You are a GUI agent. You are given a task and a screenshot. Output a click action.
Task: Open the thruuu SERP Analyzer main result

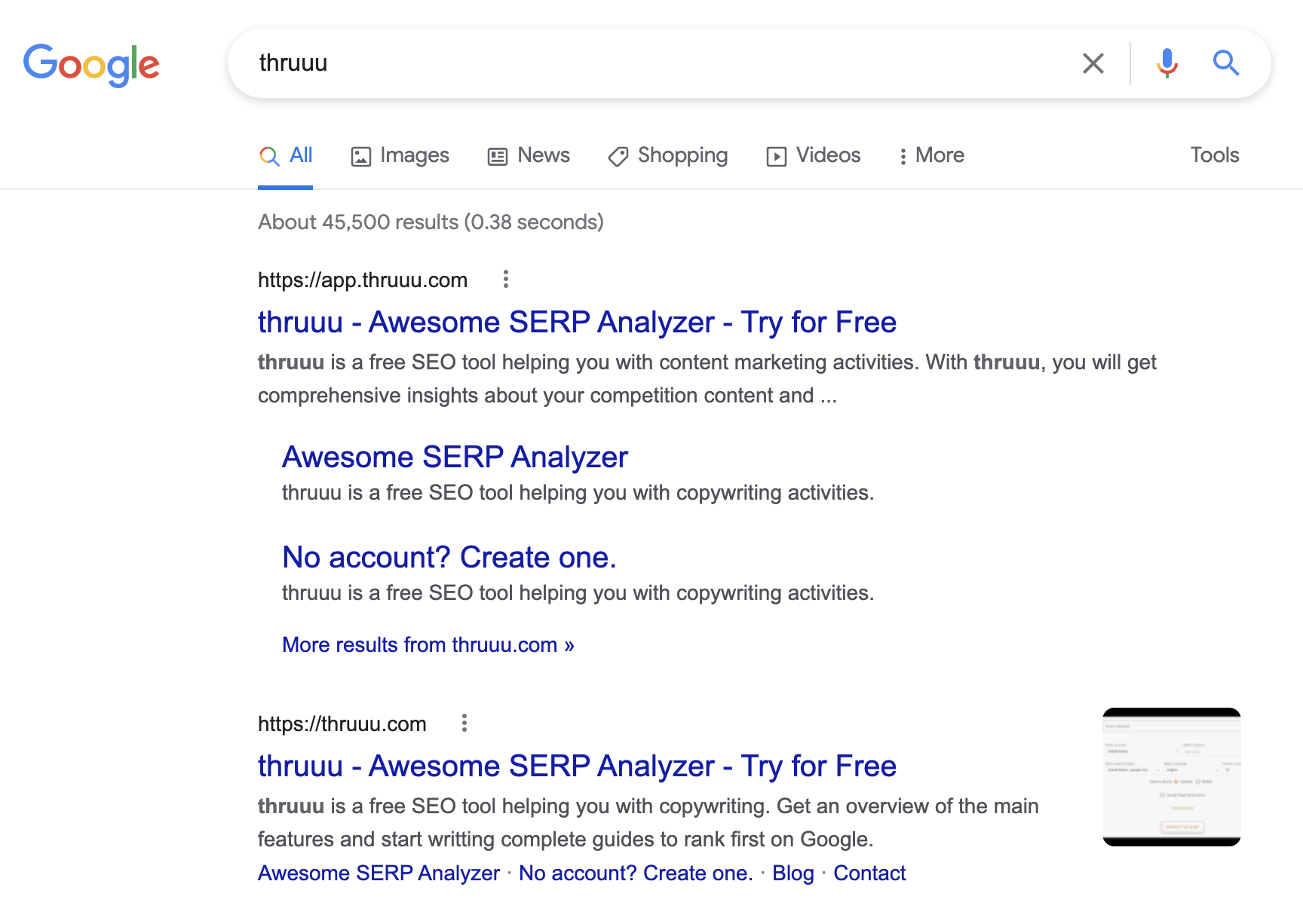(576, 322)
